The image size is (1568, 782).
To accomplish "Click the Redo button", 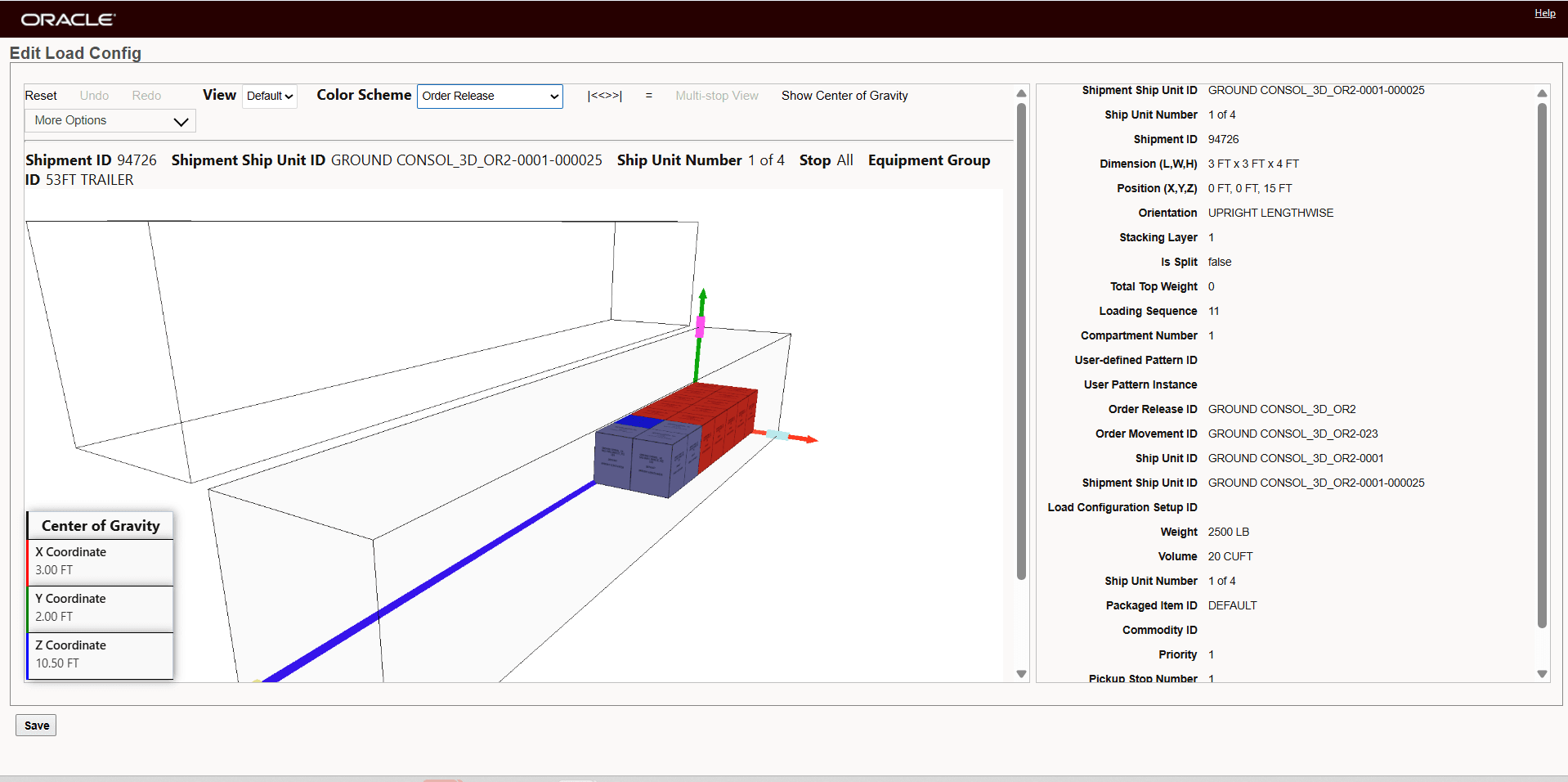I will 146,96.
